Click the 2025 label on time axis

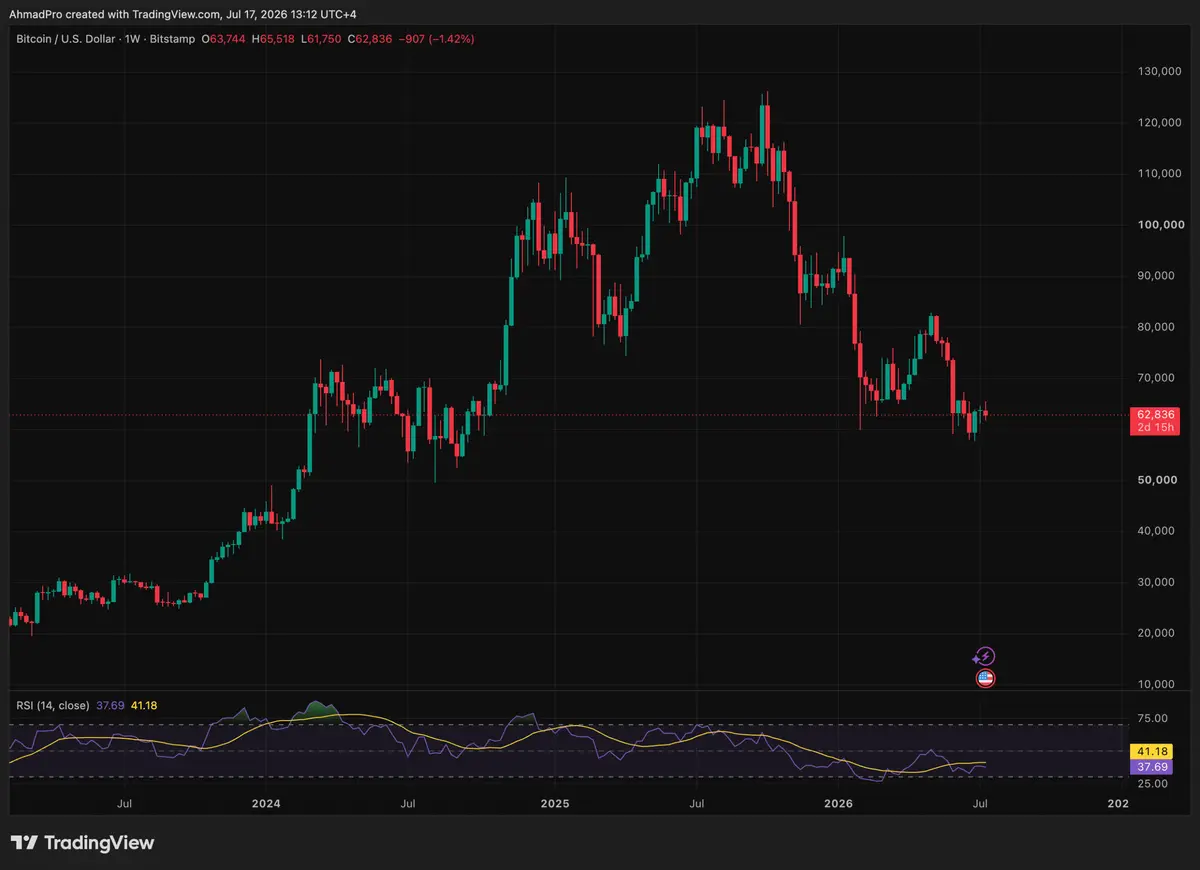pyautogui.click(x=554, y=803)
